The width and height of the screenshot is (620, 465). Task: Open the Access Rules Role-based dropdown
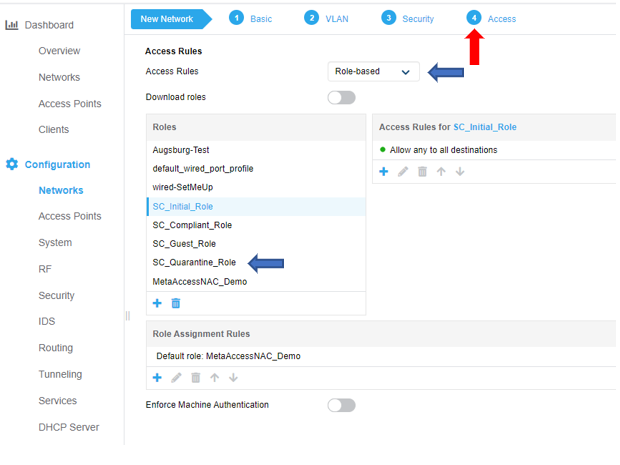[373, 72]
